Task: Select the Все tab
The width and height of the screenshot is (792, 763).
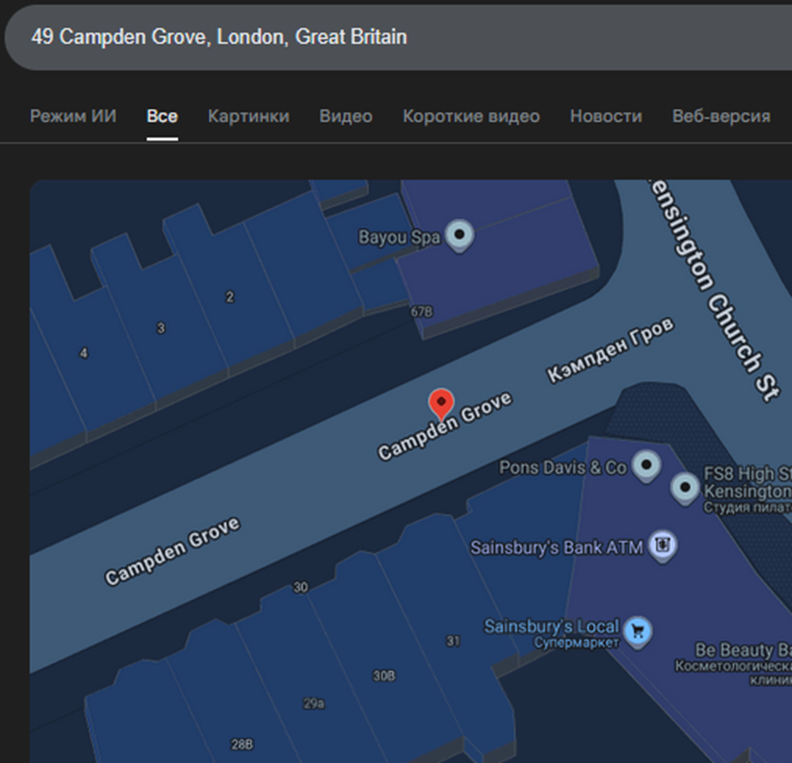Action: point(162,116)
